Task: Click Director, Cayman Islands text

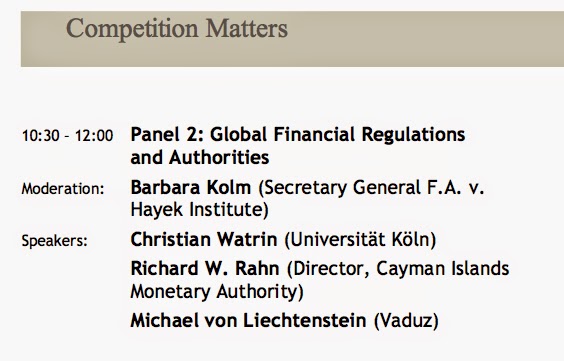Action: [398, 269]
